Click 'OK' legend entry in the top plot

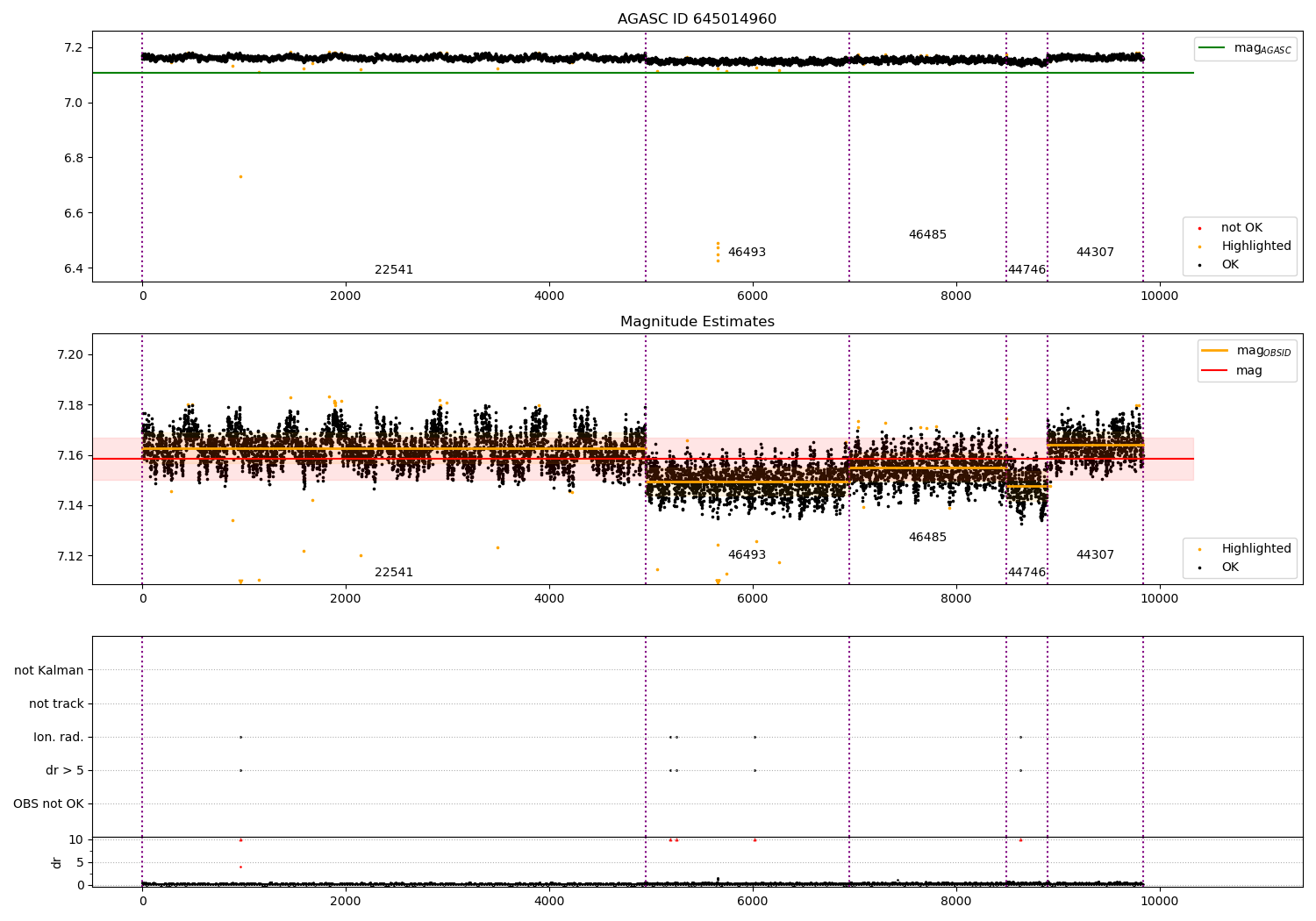point(1219,265)
